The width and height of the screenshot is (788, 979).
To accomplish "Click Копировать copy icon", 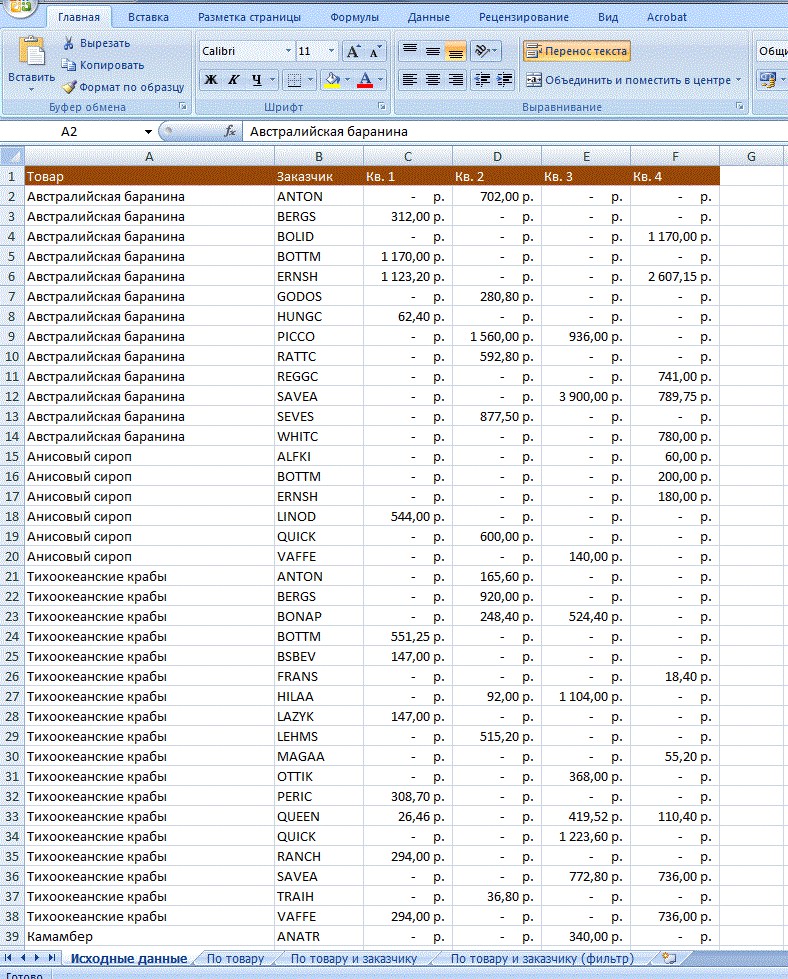I will 69,64.
